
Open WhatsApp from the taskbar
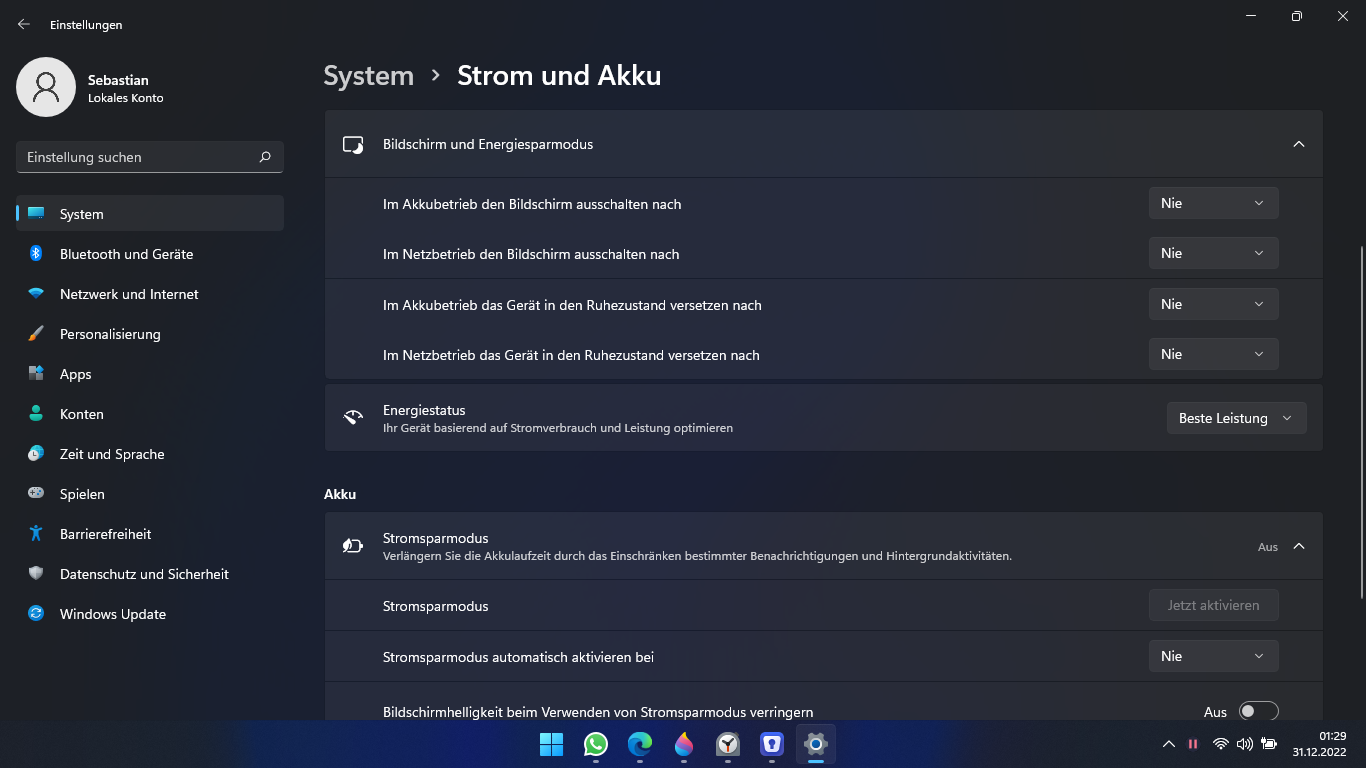pyautogui.click(x=596, y=744)
